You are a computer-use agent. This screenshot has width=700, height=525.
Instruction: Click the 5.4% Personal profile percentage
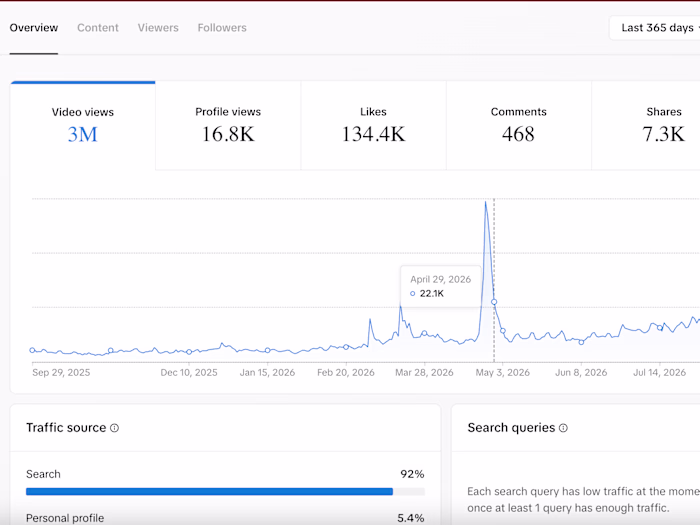(x=411, y=518)
